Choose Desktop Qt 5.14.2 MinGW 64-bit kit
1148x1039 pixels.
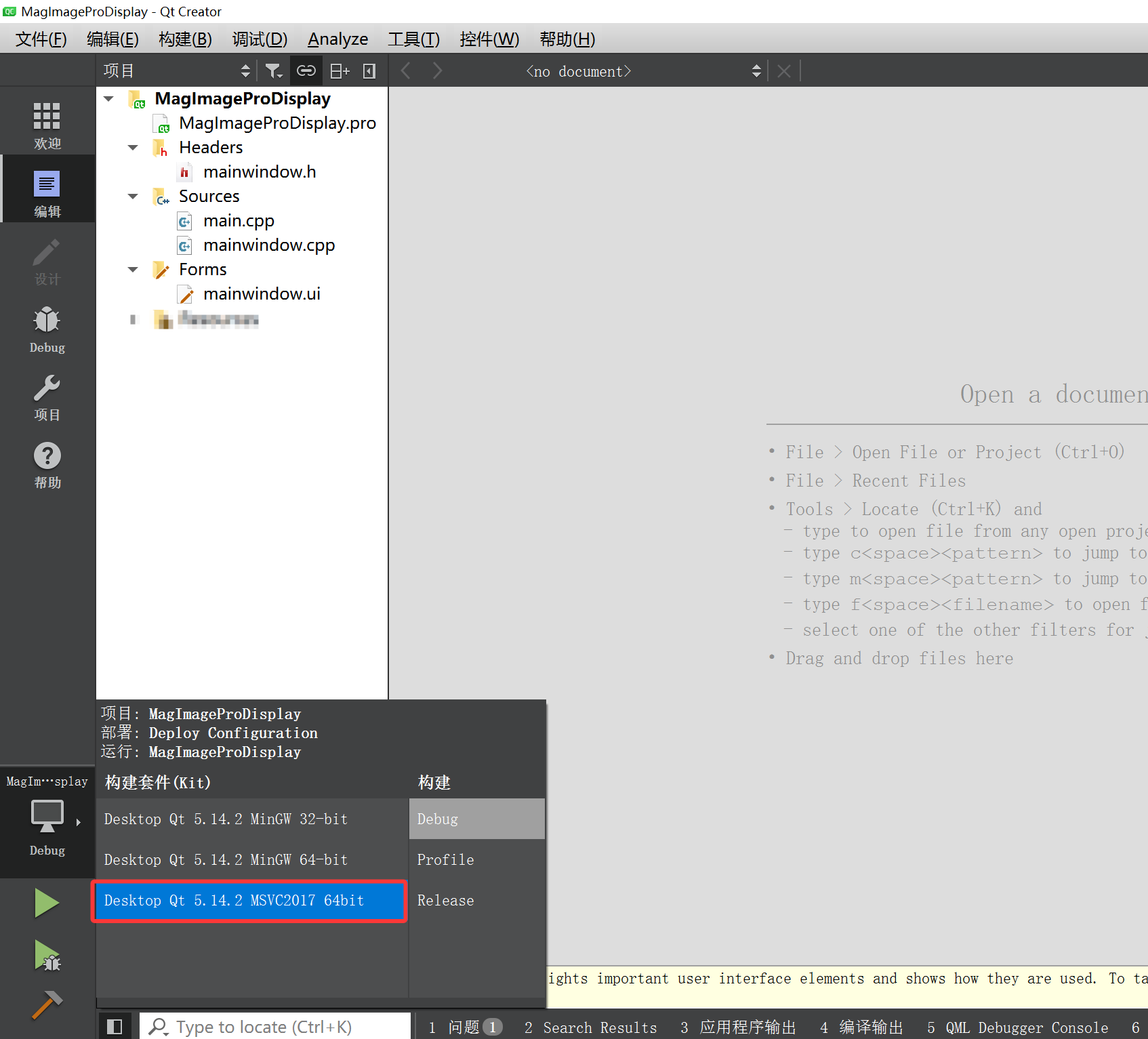(x=252, y=859)
